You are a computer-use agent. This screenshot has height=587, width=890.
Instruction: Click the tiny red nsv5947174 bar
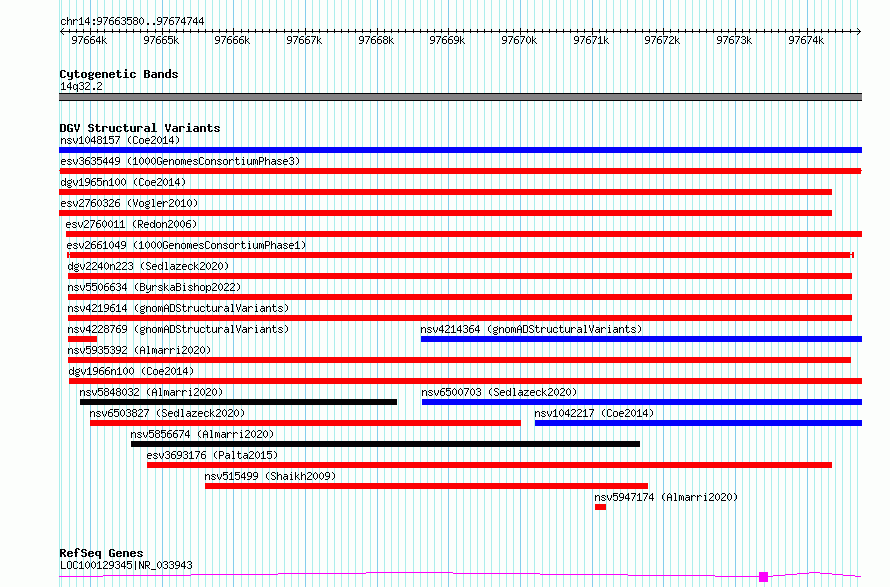pyautogui.click(x=601, y=508)
